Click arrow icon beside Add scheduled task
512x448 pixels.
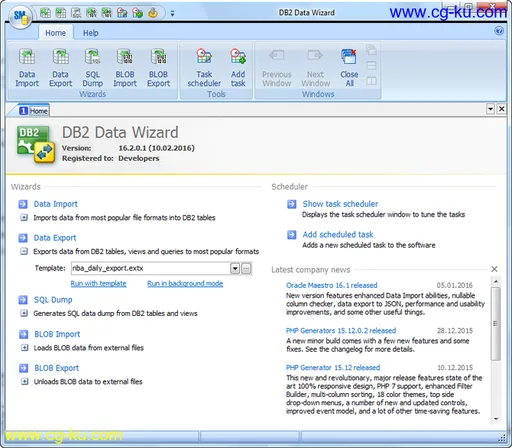pyautogui.click(x=292, y=235)
